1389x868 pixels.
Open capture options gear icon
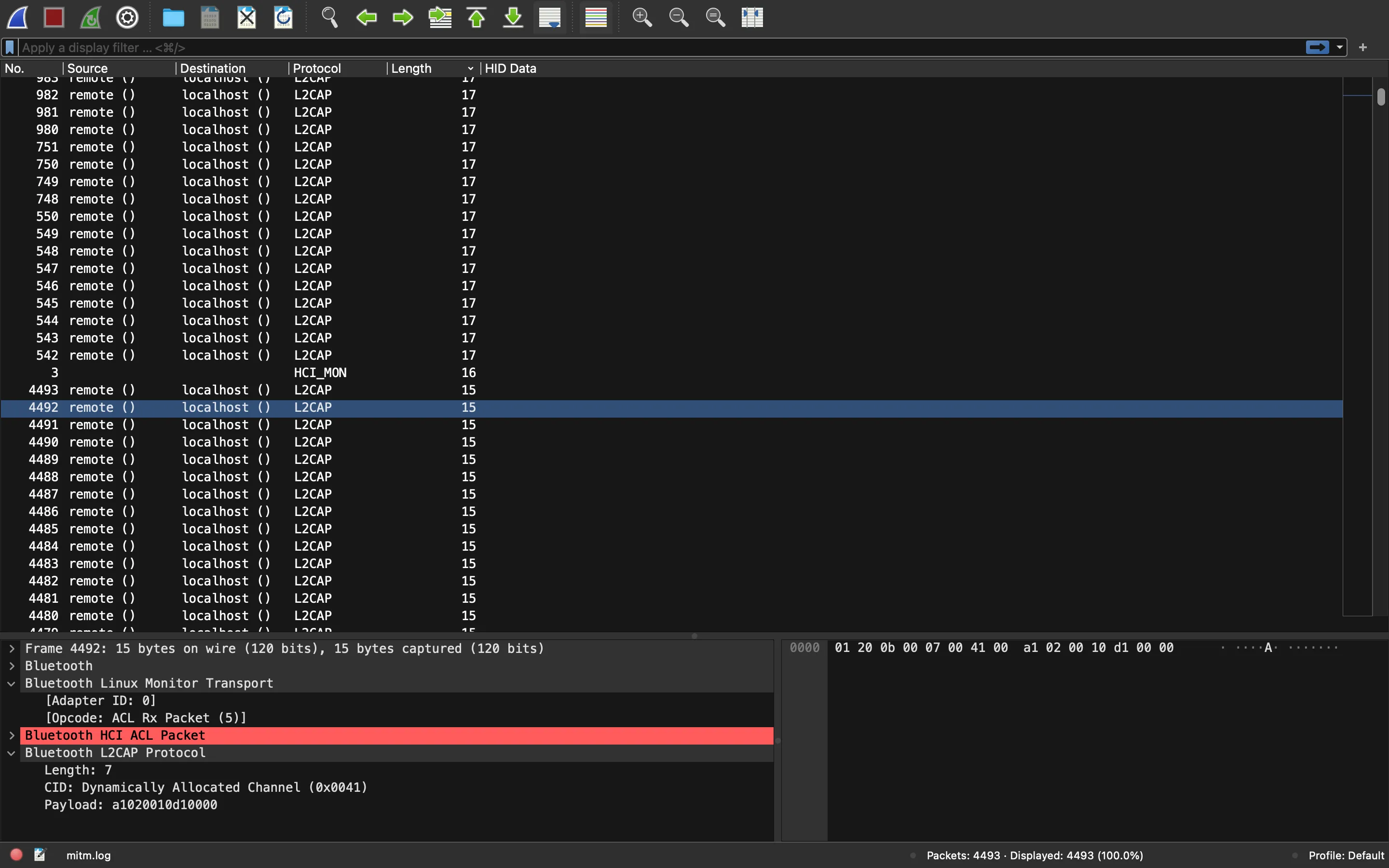coord(127,17)
